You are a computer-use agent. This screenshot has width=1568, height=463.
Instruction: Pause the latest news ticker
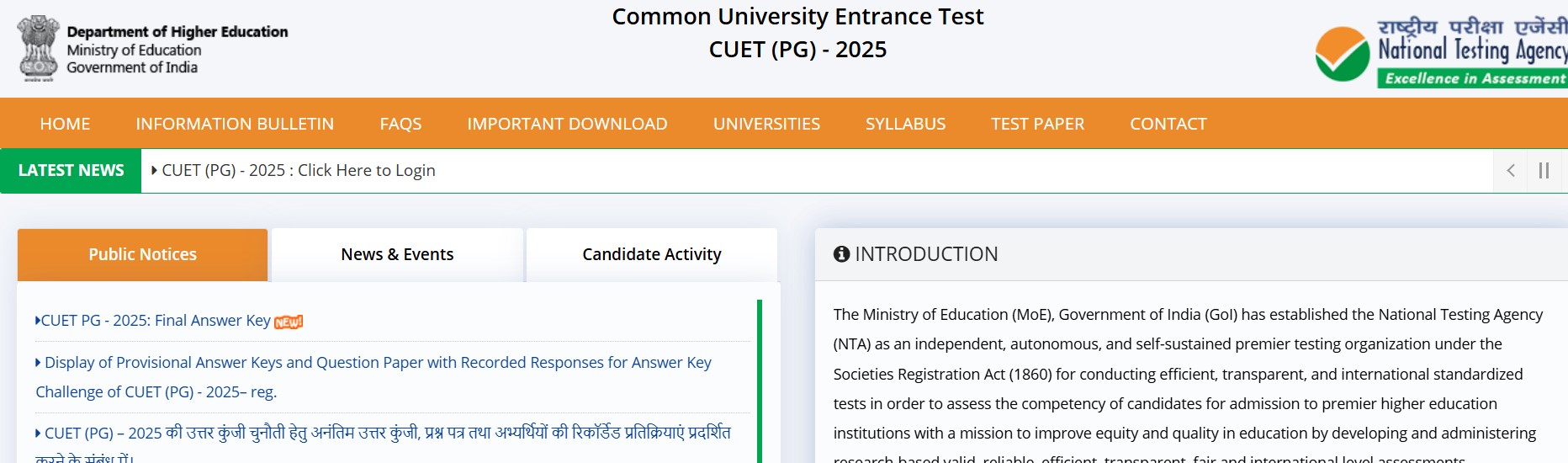pos(1544,171)
